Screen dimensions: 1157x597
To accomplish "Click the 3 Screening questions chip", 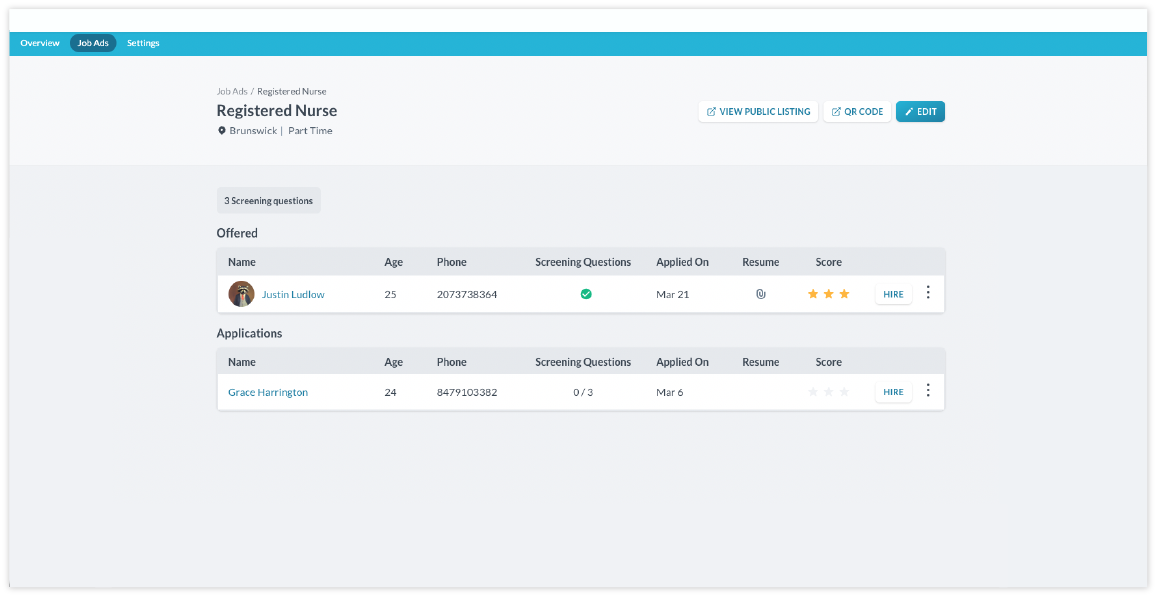I will click(x=268, y=201).
